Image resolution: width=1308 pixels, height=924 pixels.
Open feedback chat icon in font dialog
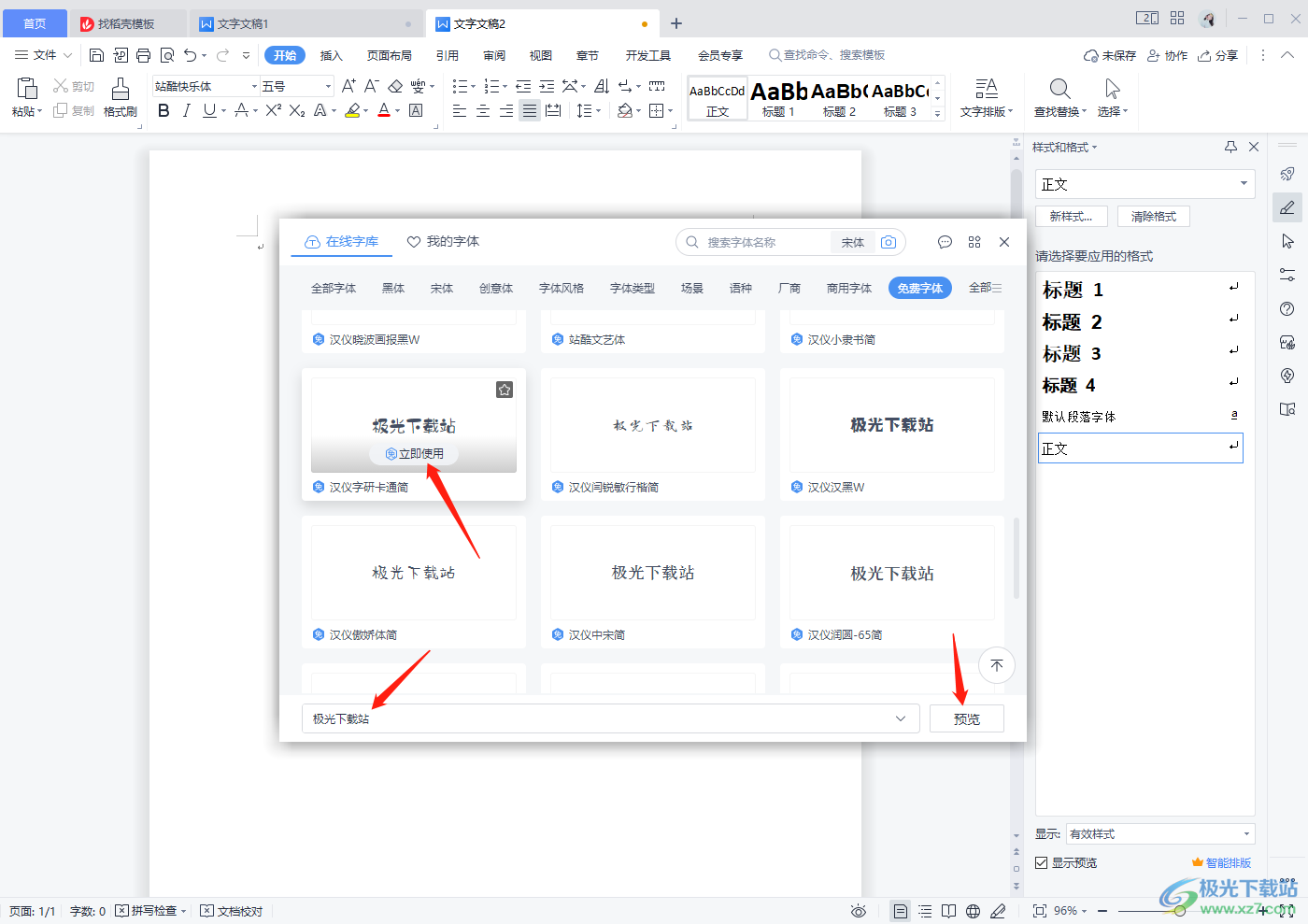coord(945,242)
